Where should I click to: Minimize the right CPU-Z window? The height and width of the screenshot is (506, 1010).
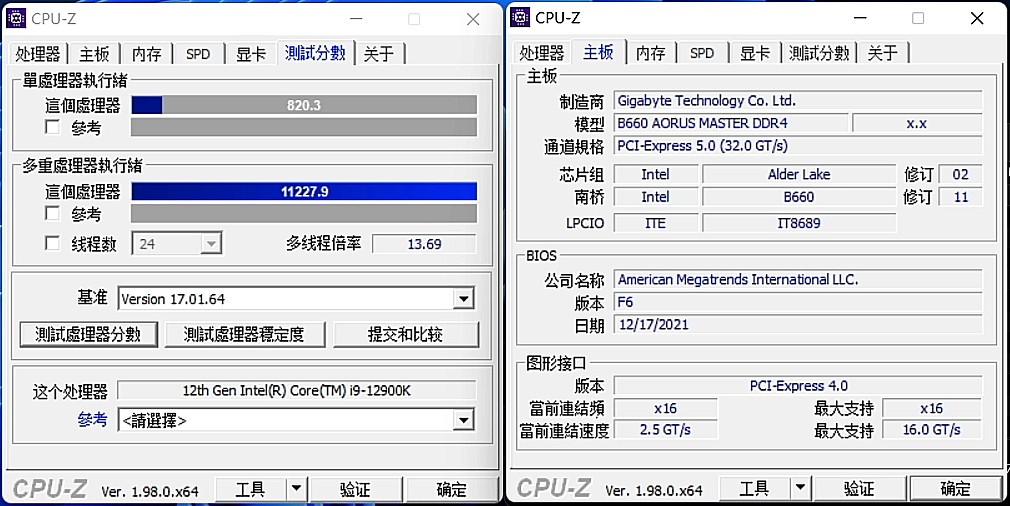coord(860,18)
